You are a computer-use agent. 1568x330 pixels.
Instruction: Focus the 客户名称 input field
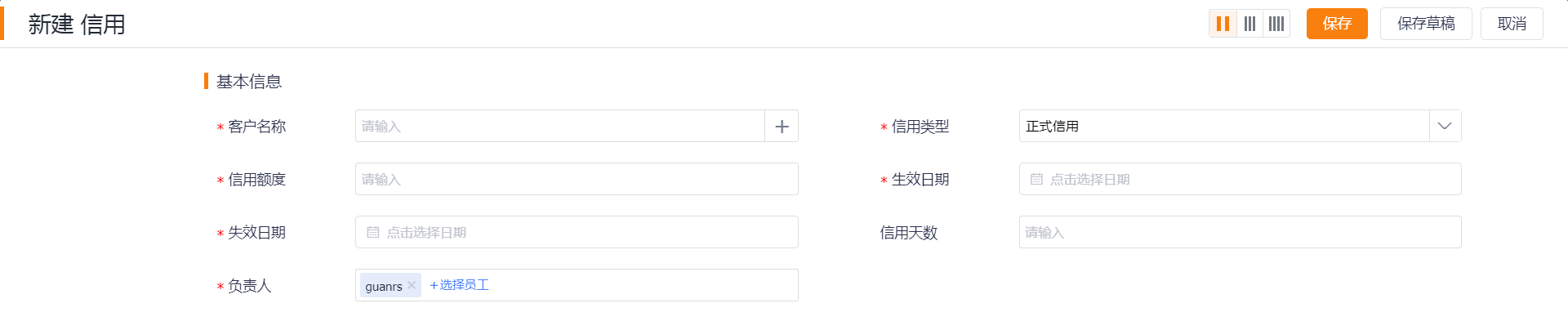tap(560, 126)
